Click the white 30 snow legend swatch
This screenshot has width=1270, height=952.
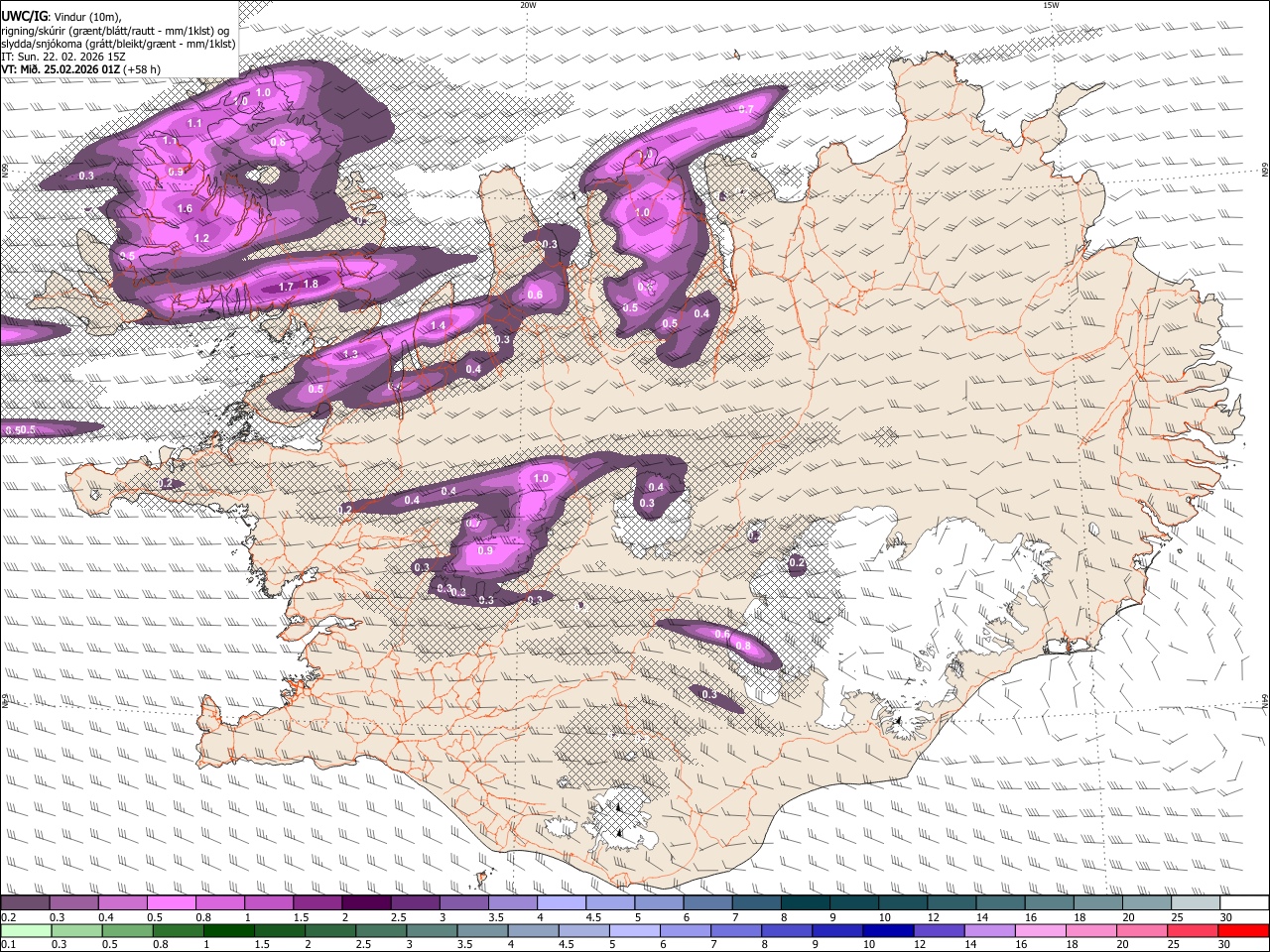coord(1245,902)
